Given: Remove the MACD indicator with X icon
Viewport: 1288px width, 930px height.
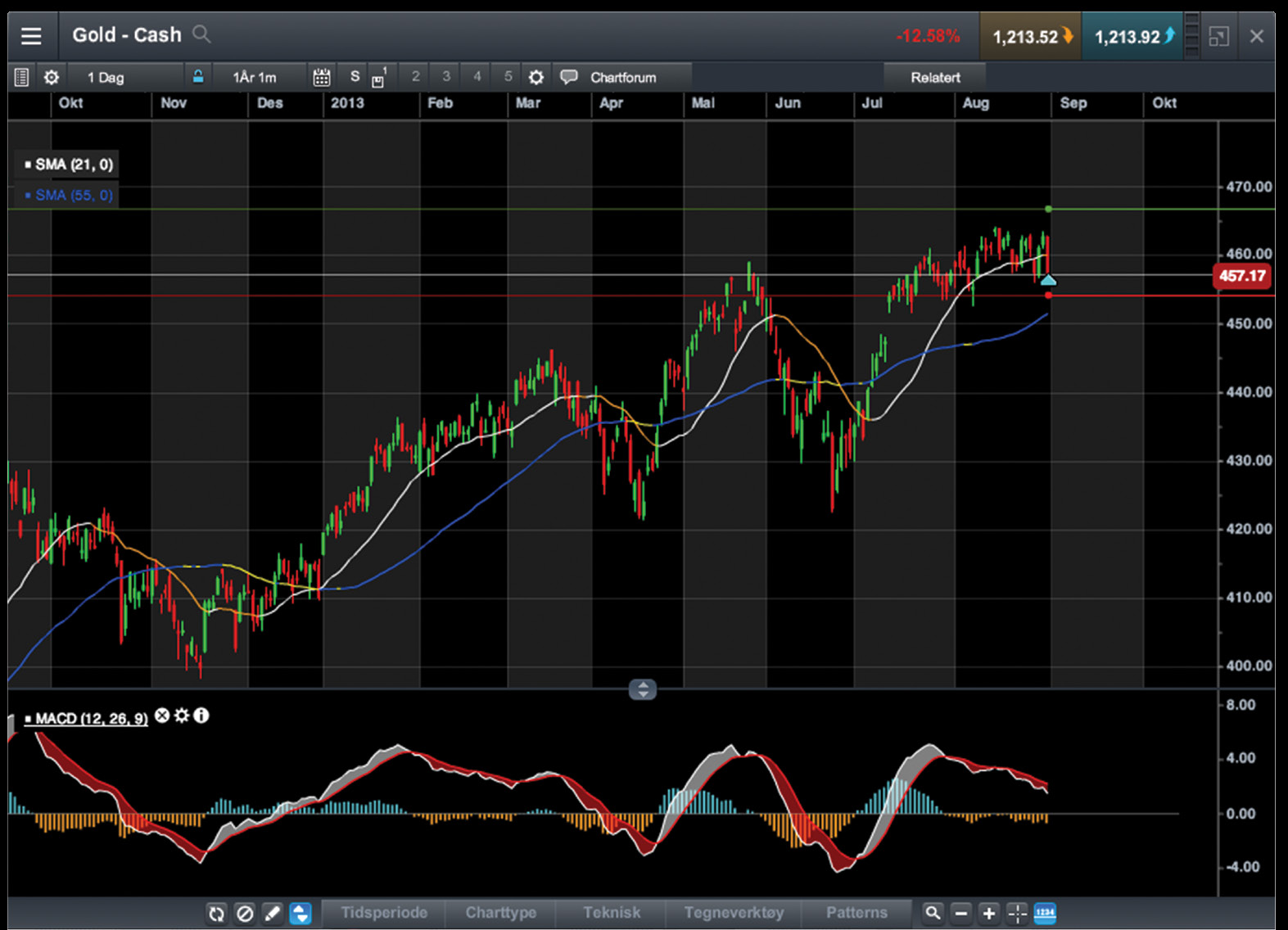Looking at the screenshot, I should [162, 716].
